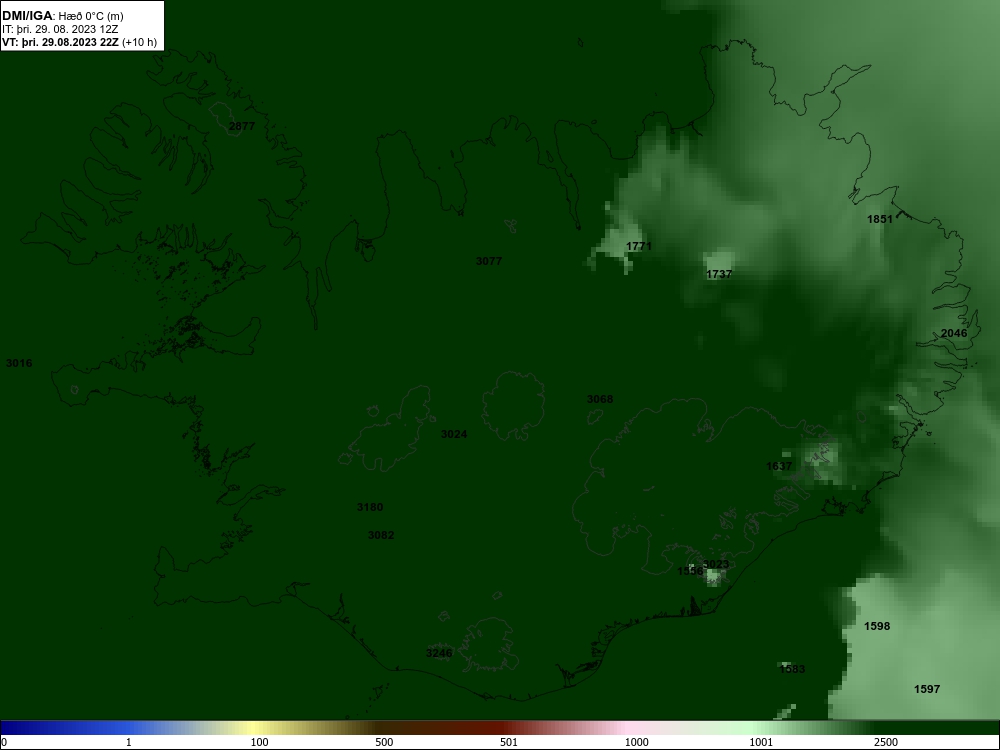Click the map value 3024
Viewport: 1000px width, 750px height.
pyautogui.click(x=454, y=434)
